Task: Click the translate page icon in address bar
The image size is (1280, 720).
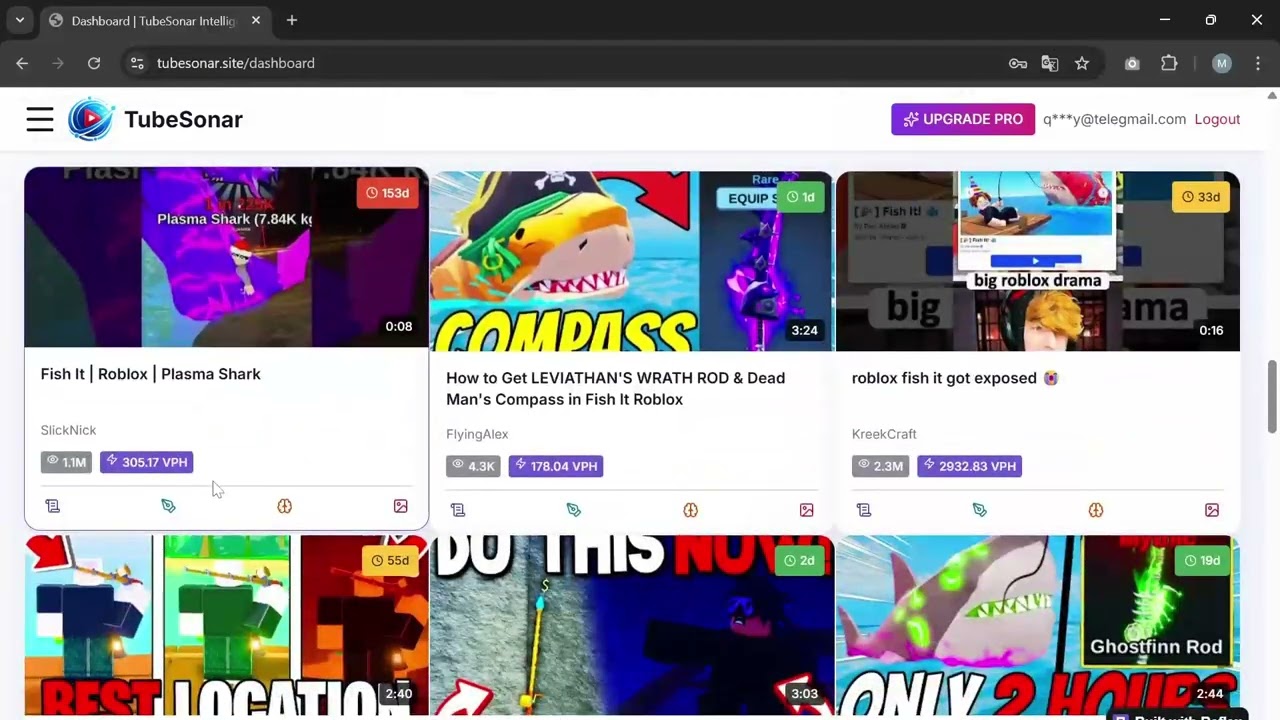Action: [x=1050, y=63]
